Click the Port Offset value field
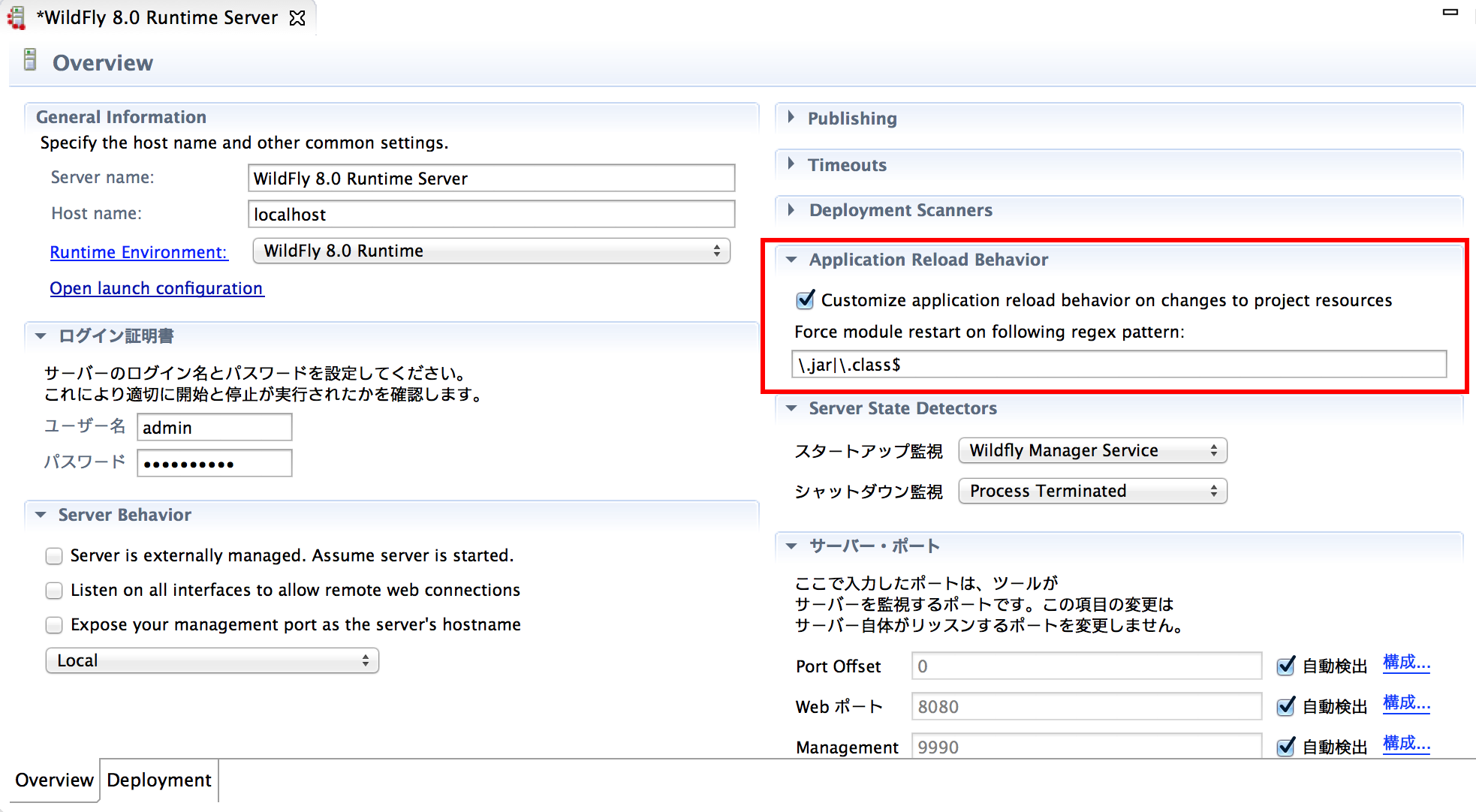 1086,666
